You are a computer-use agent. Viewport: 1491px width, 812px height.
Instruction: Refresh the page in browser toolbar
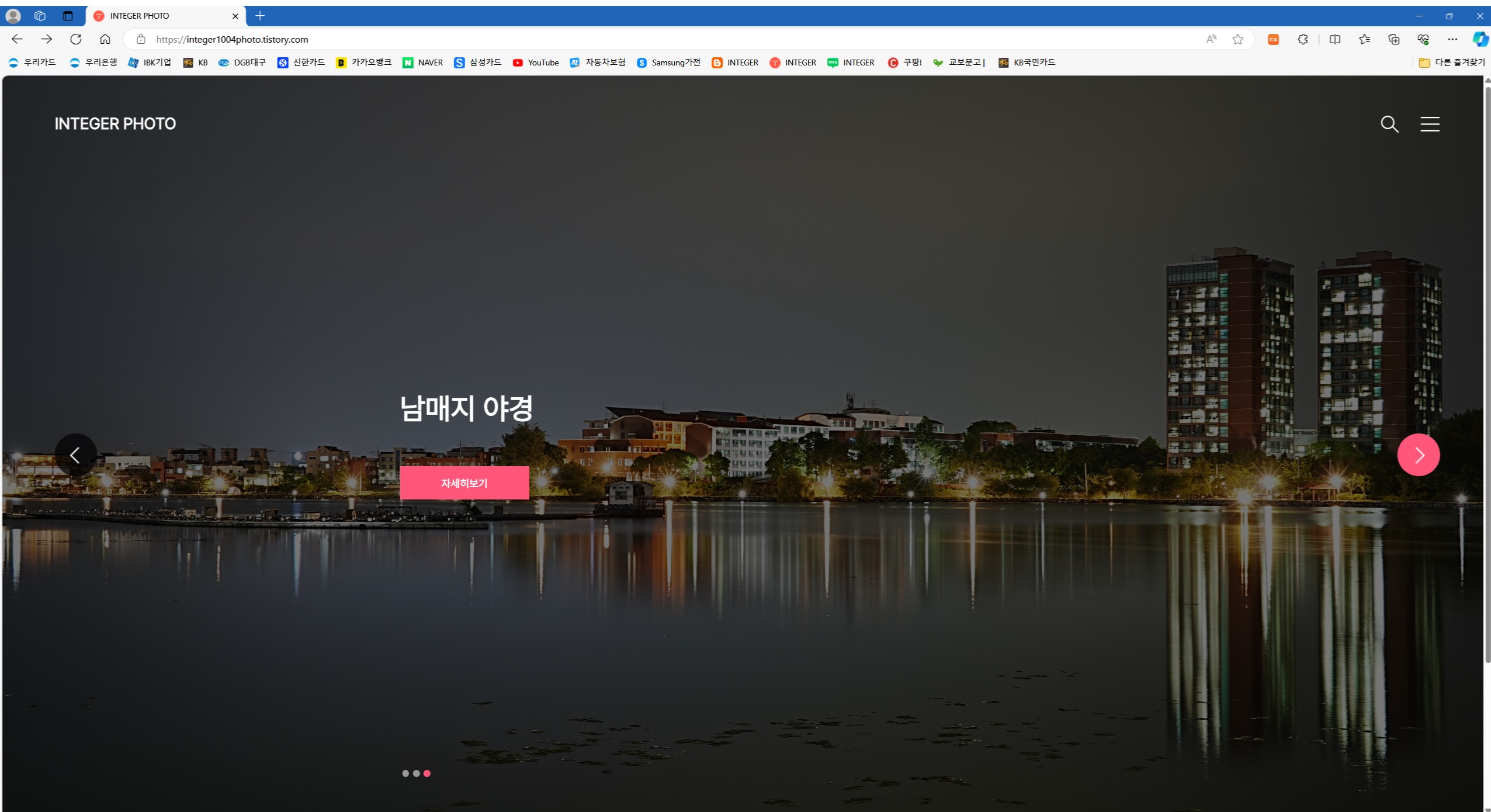[x=76, y=39]
